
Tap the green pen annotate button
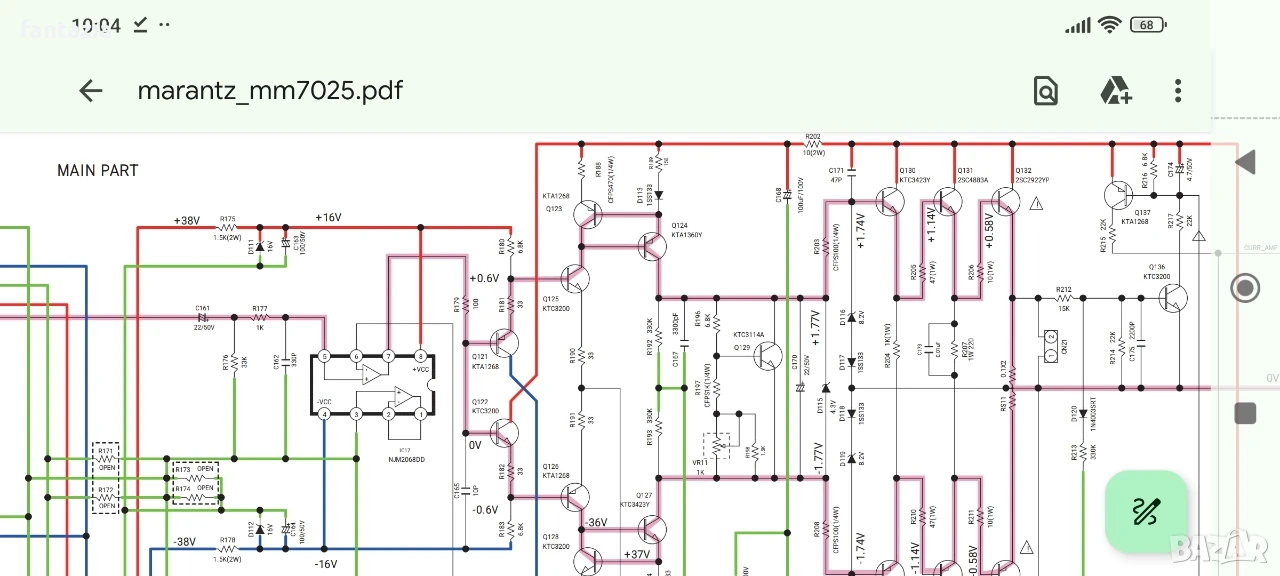1146,511
